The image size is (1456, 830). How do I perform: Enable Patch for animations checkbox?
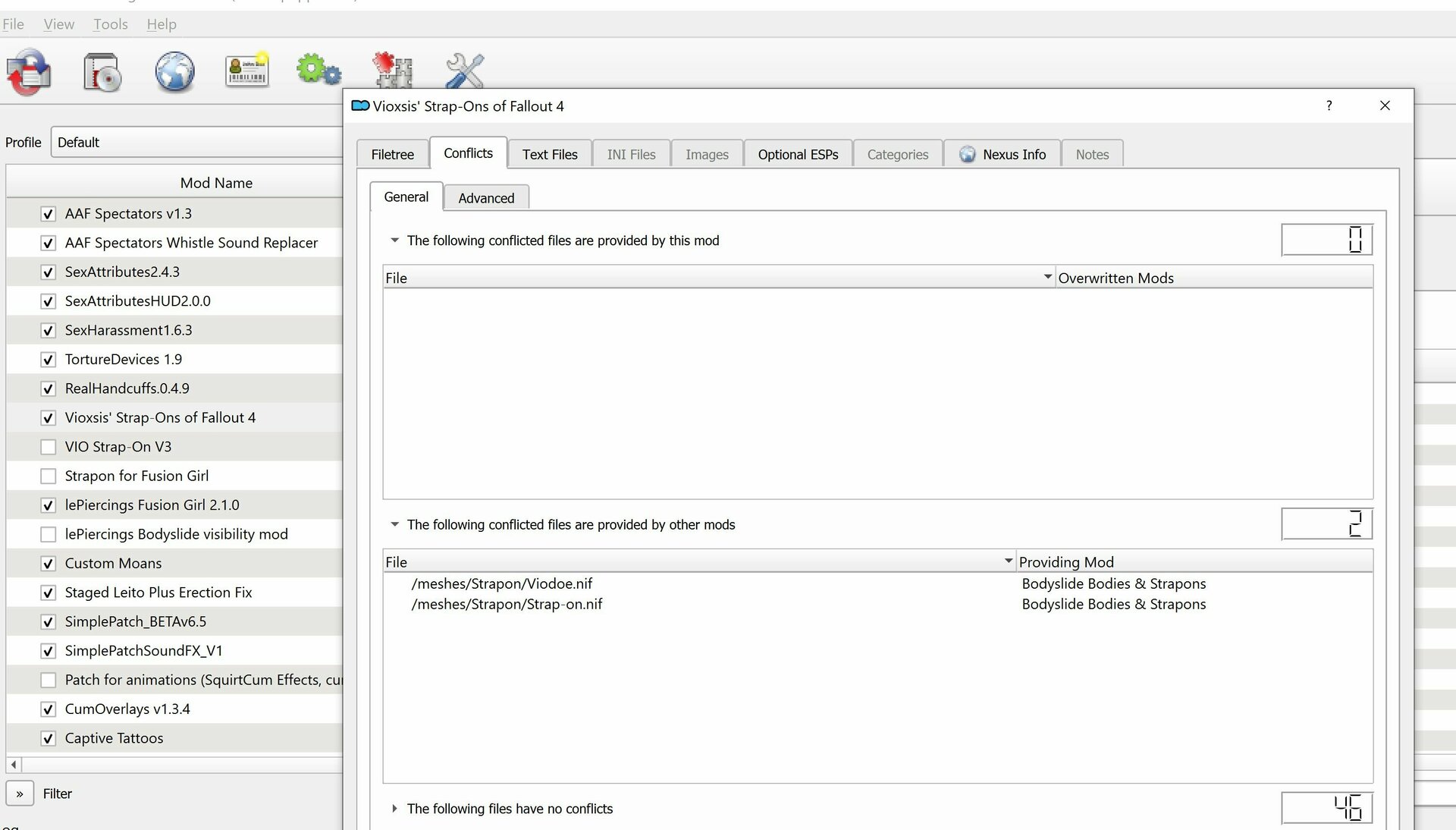point(48,680)
